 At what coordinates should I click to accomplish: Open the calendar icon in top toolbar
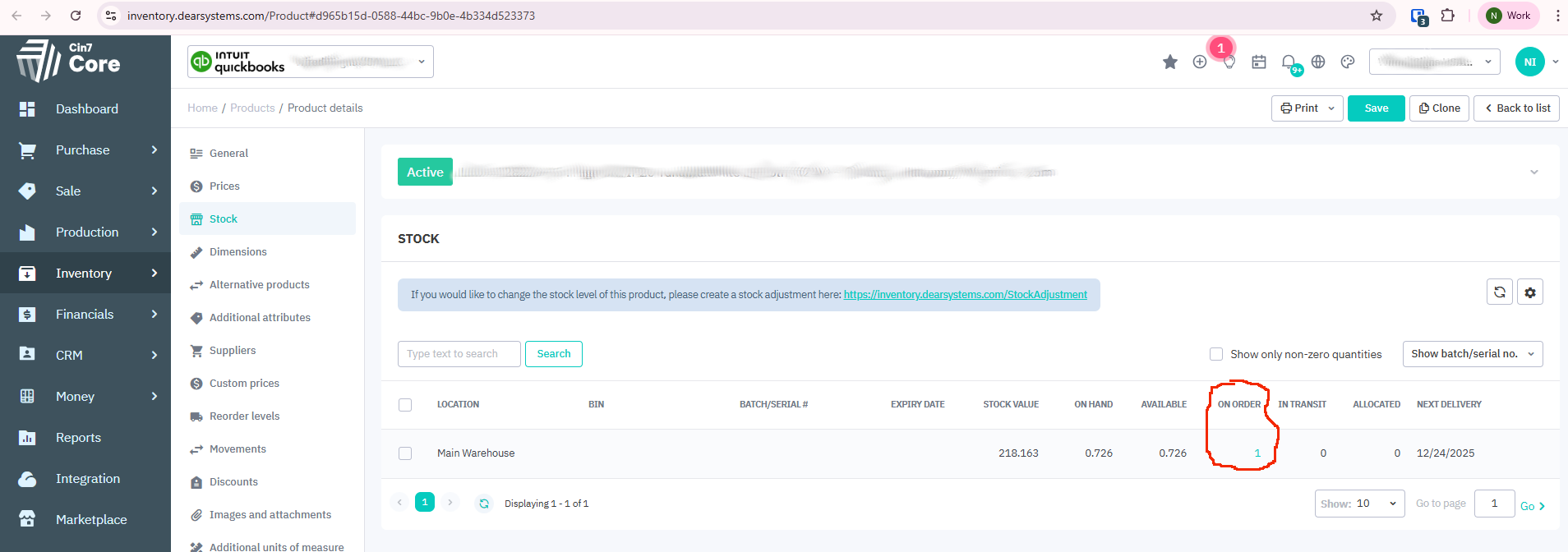[1259, 62]
